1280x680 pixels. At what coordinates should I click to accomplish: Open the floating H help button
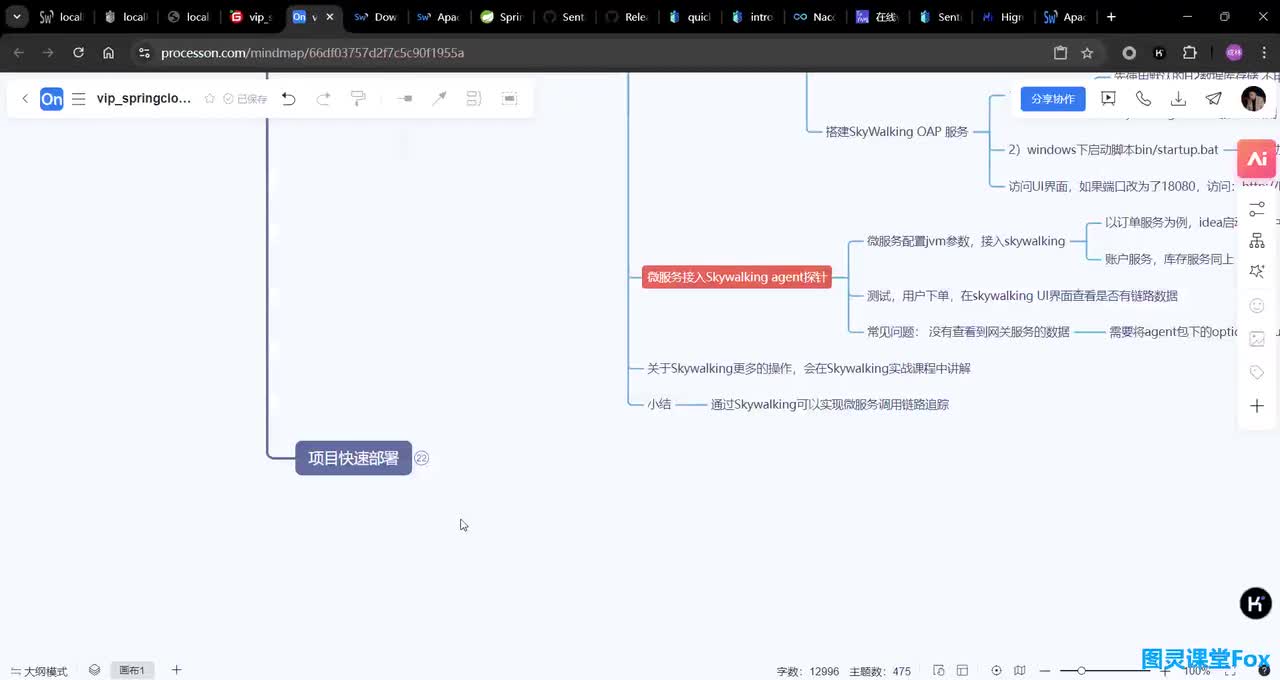coord(1256,603)
